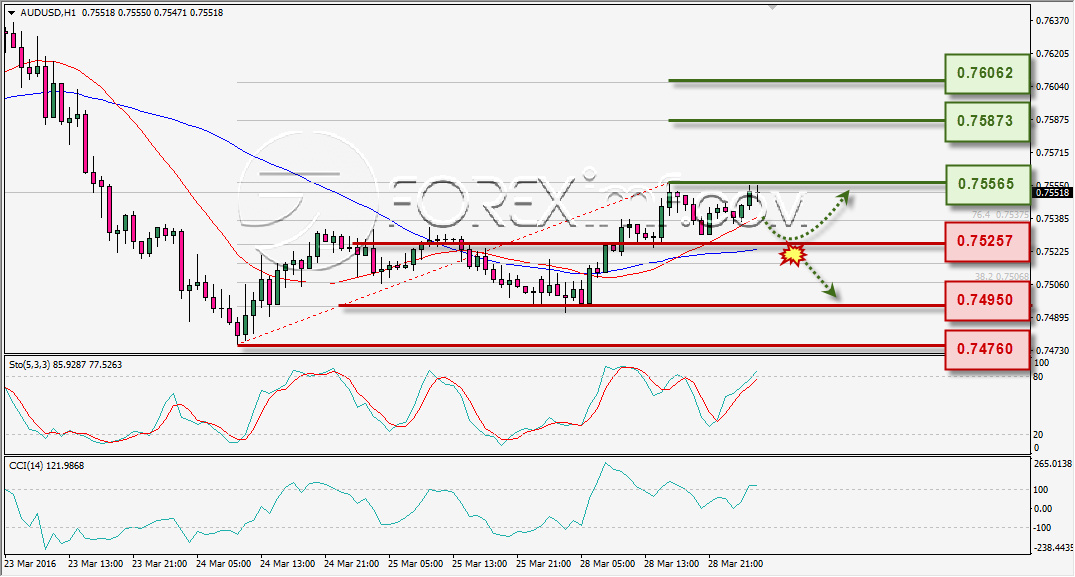
Task: Click price axis value 0.75385
Action: [1052, 219]
